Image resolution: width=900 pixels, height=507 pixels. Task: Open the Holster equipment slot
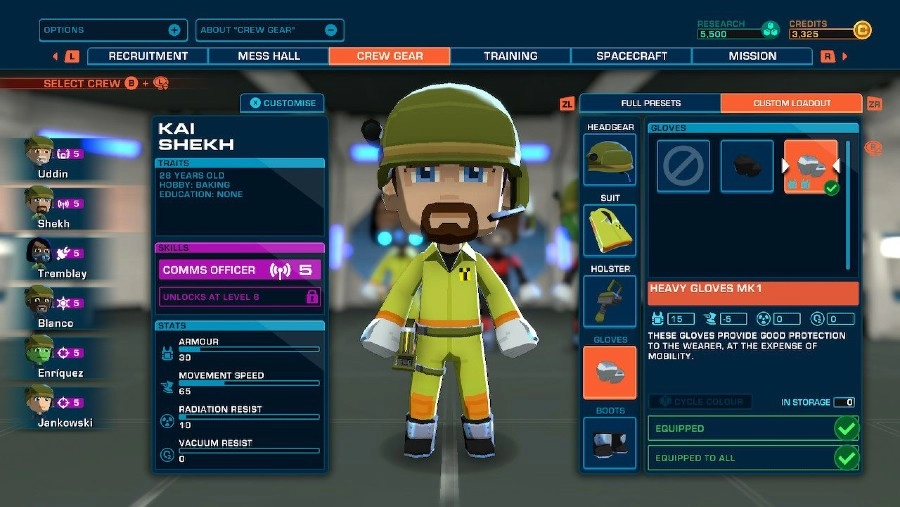609,301
